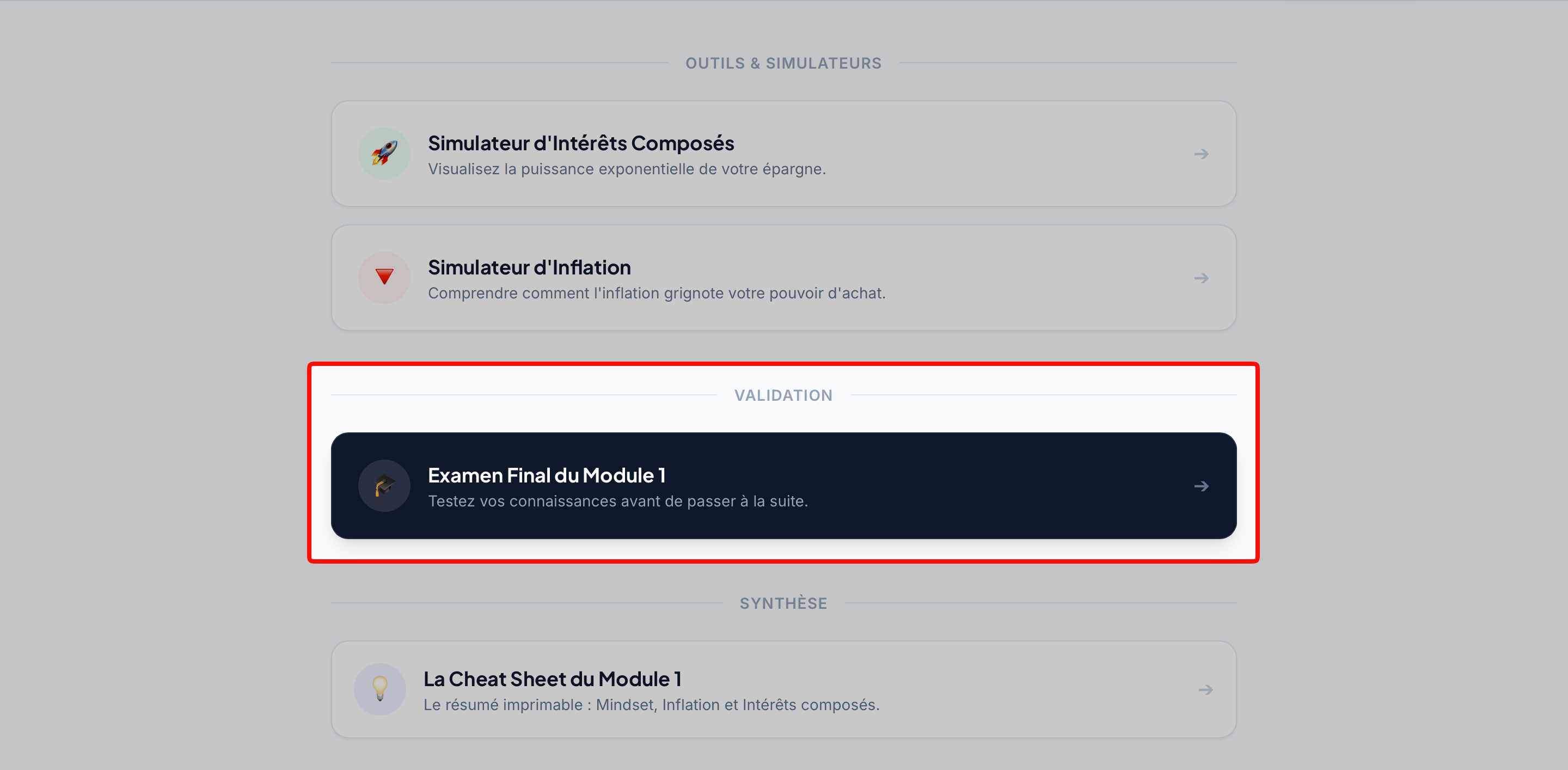This screenshot has height=770, width=1568.
Task: Click the red down-triangle inflation icon
Action: pos(384,278)
